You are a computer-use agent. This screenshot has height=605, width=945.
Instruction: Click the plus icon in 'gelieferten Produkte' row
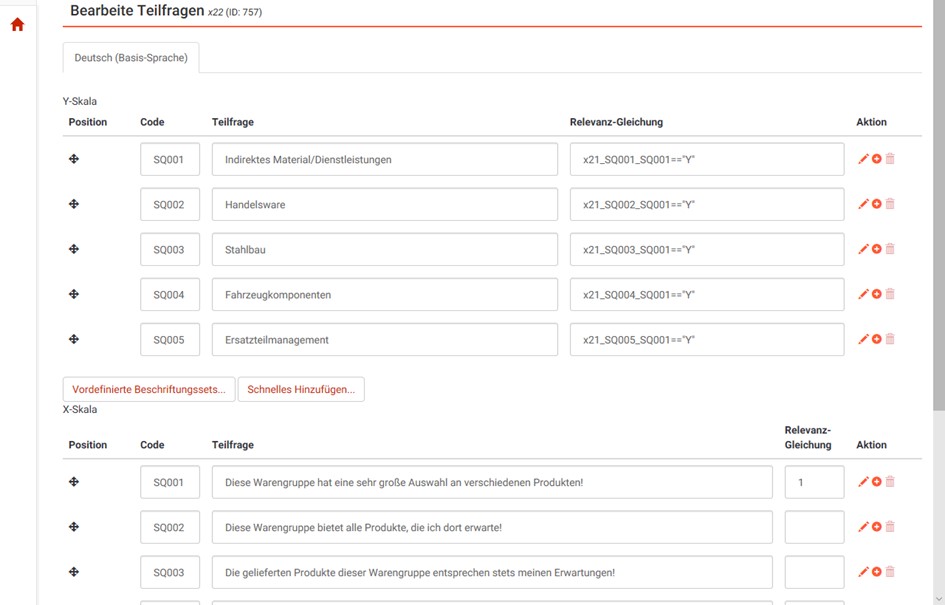tap(877, 572)
